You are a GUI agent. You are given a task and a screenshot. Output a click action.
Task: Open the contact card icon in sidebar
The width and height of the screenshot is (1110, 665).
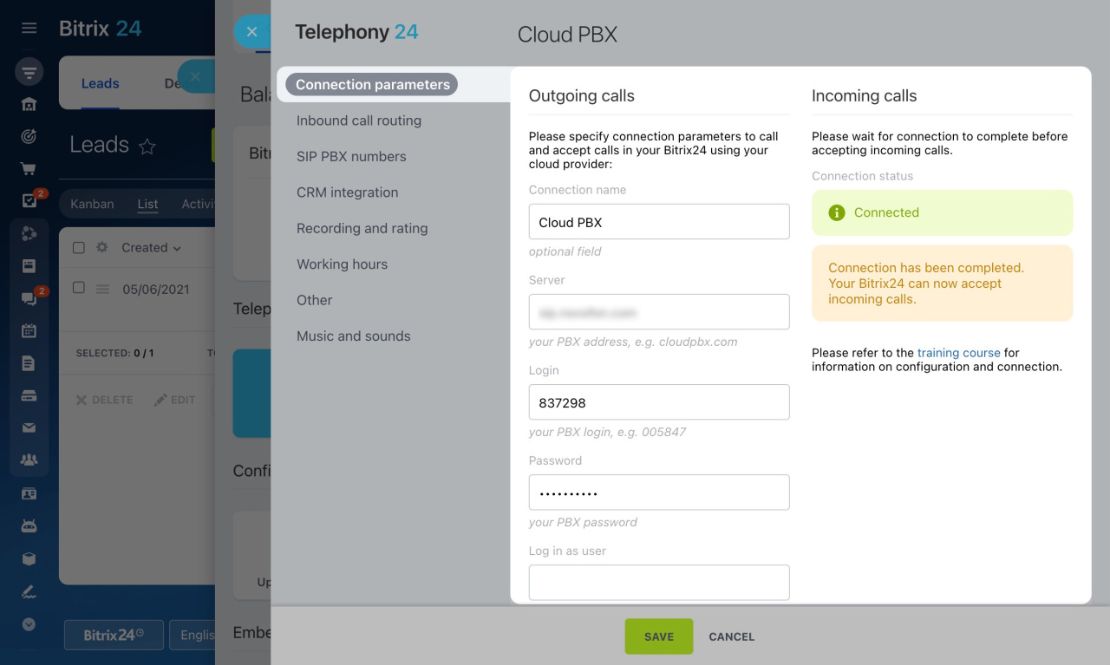coord(29,494)
